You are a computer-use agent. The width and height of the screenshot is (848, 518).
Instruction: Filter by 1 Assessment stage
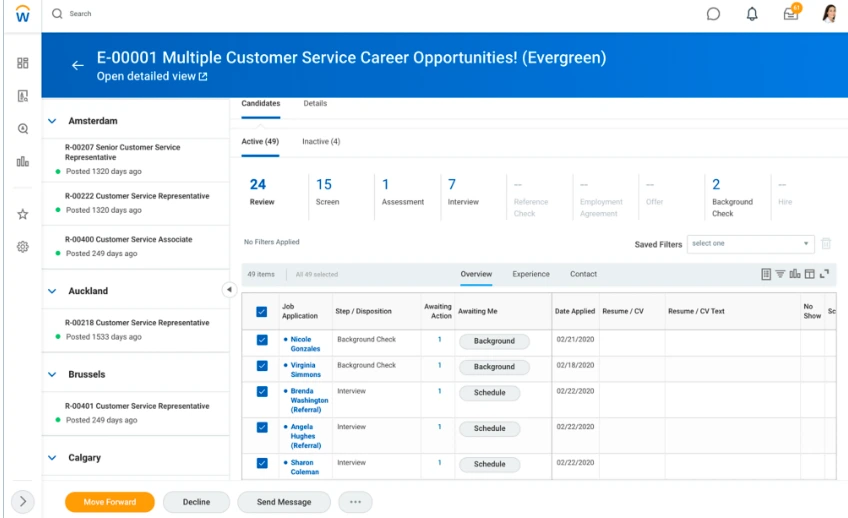(403, 192)
